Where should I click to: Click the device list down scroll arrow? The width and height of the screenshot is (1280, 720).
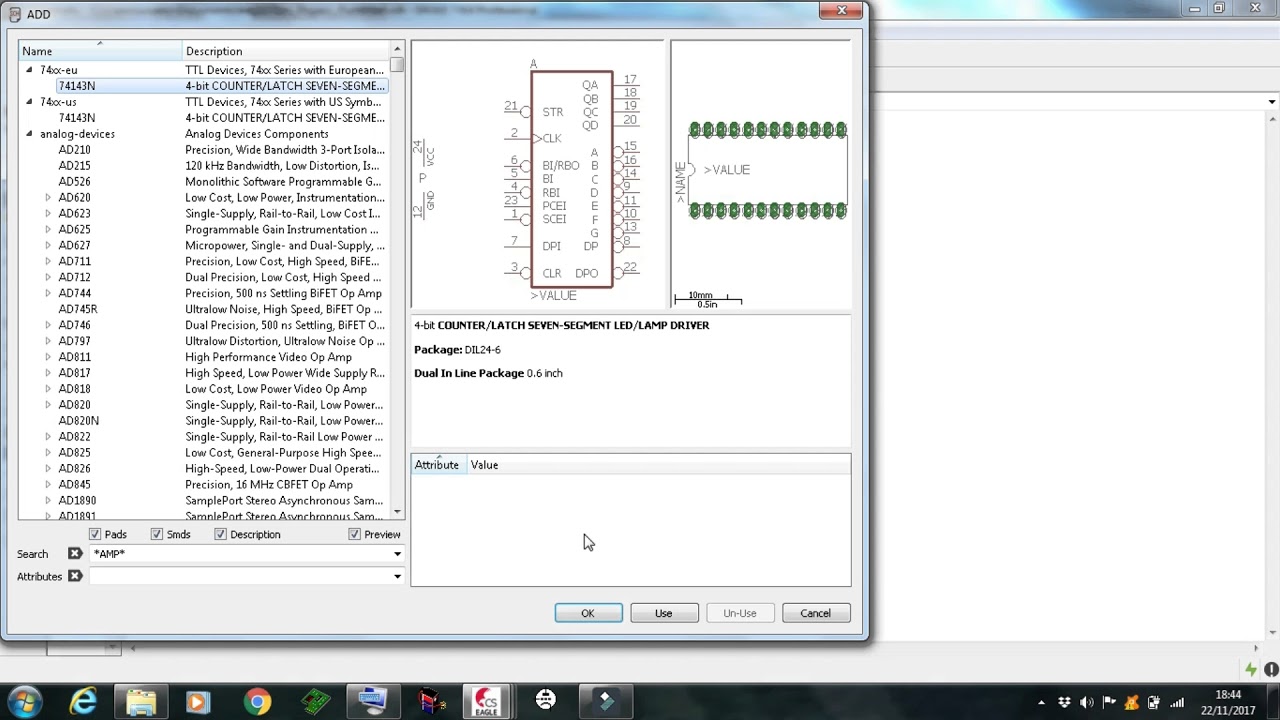coord(397,512)
